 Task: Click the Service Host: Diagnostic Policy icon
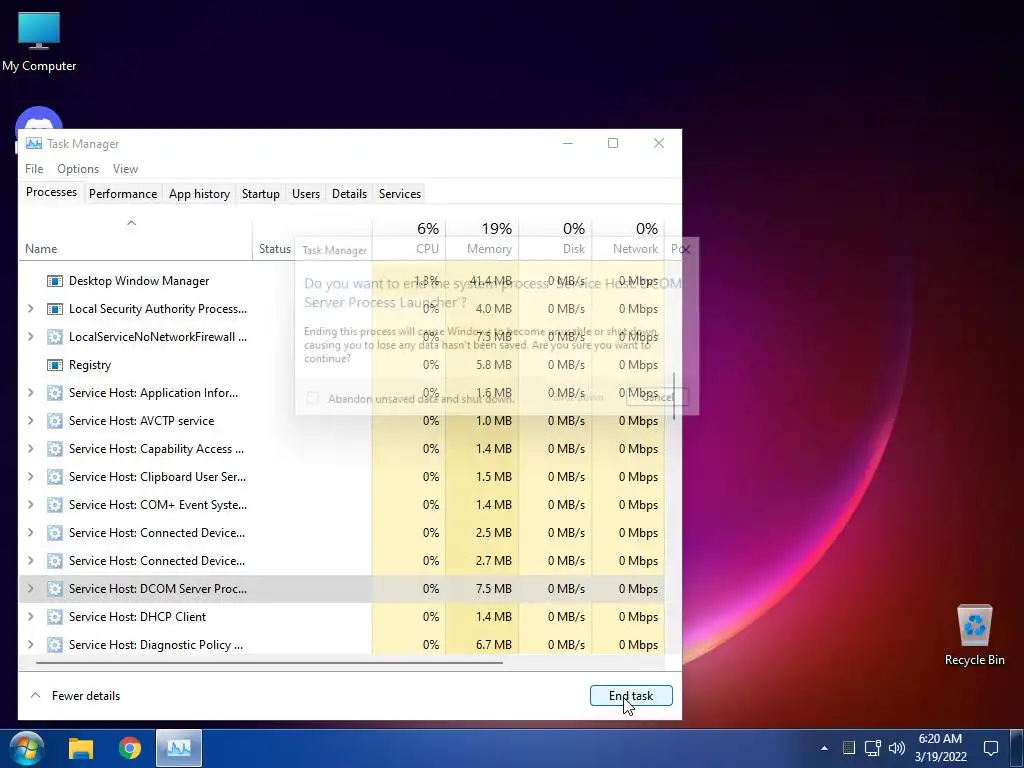[x=55, y=645]
